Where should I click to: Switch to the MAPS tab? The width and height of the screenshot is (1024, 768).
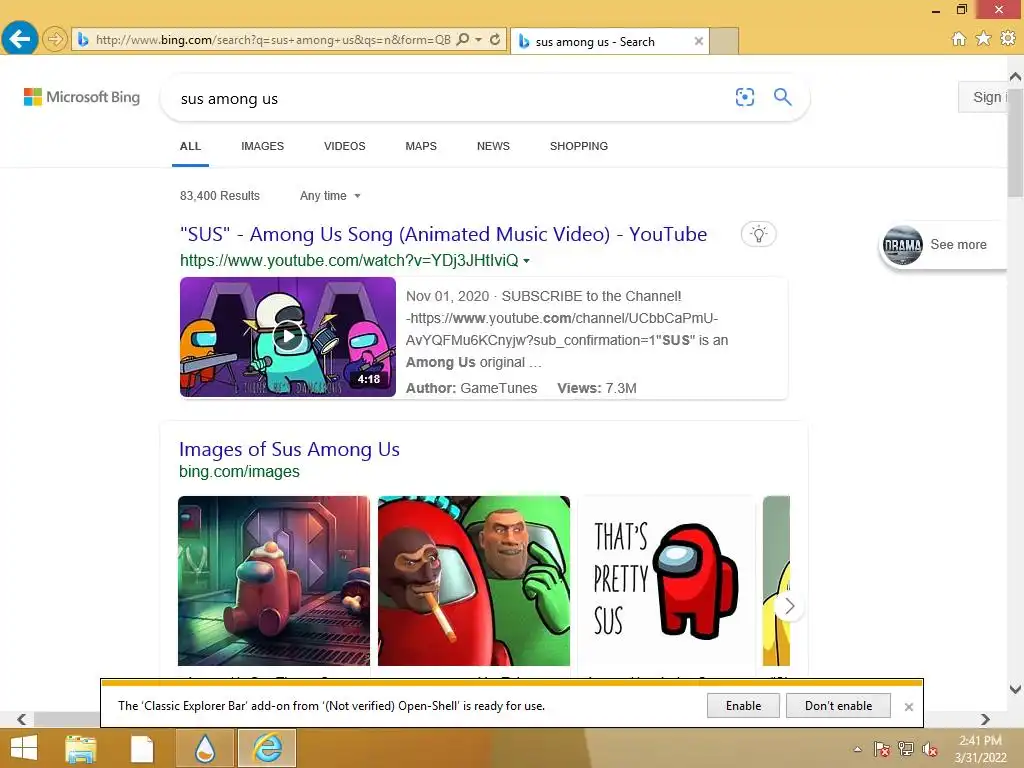421,146
